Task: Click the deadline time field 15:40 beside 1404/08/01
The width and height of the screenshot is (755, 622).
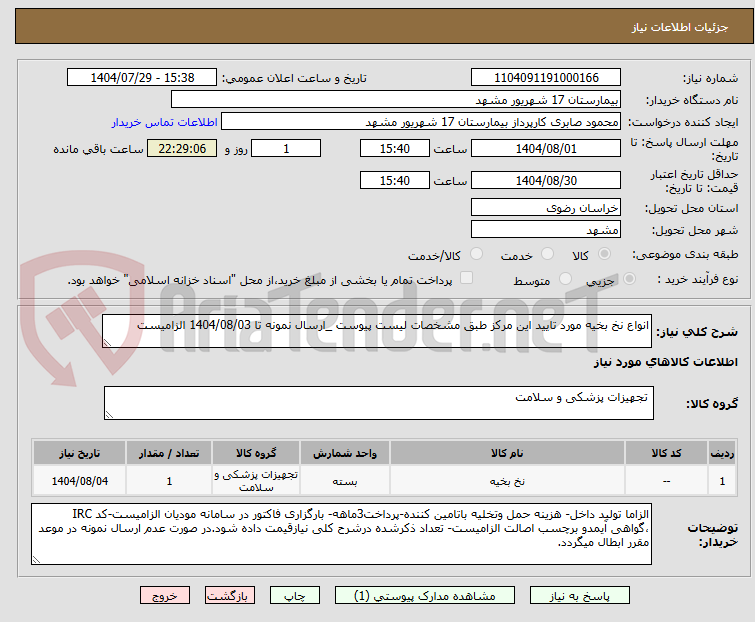Action: tap(394, 148)
